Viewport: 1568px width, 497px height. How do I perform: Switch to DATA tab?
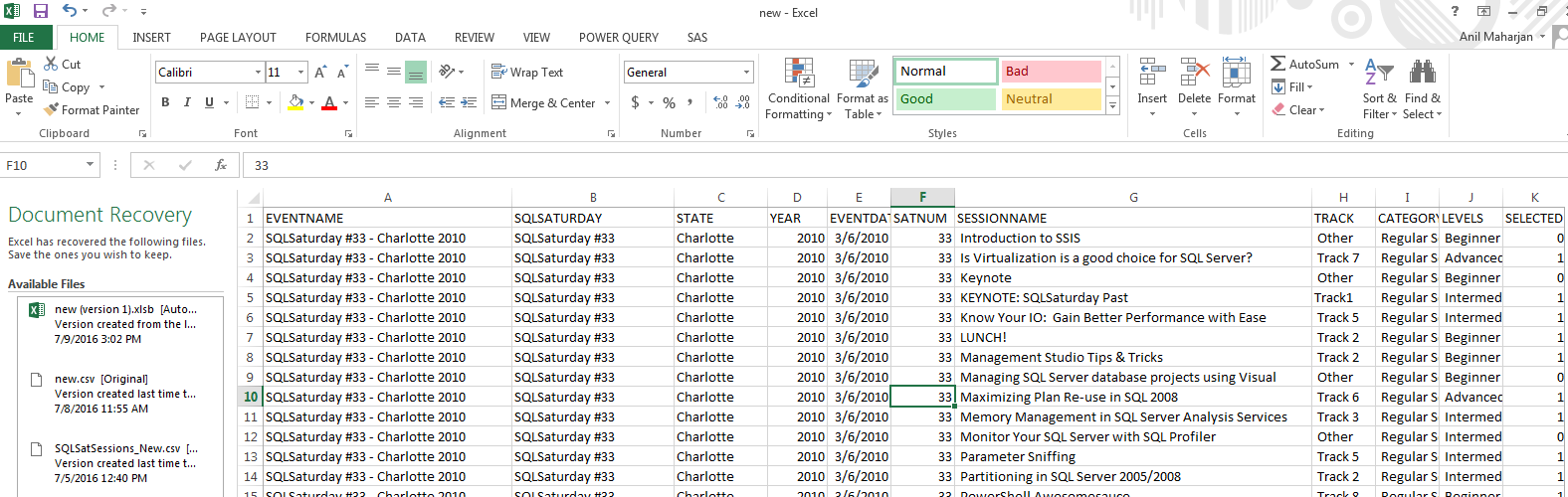[x=410, y=37]
